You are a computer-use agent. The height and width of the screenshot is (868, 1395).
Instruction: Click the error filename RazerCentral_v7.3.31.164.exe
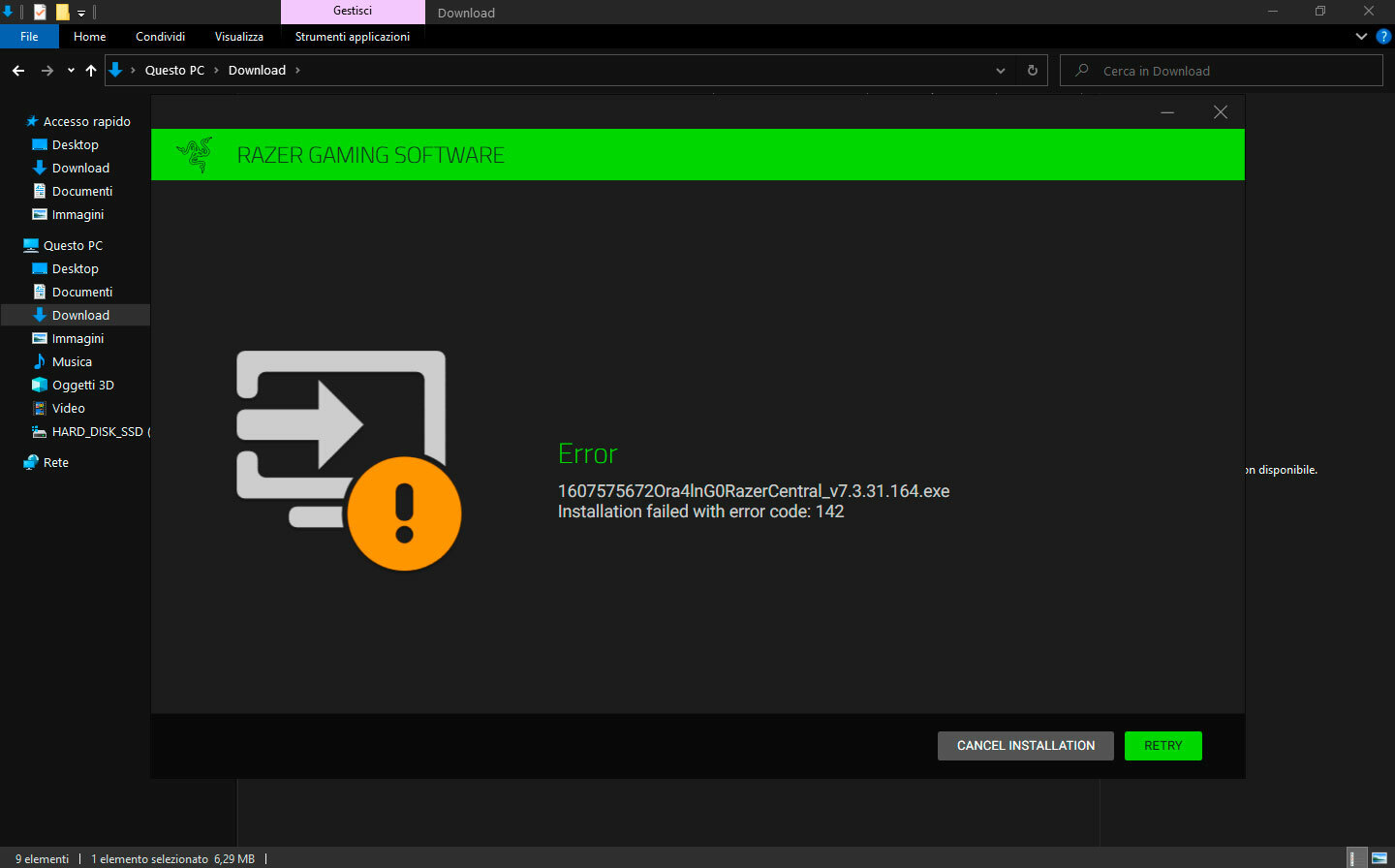click(x=754, y=491)
